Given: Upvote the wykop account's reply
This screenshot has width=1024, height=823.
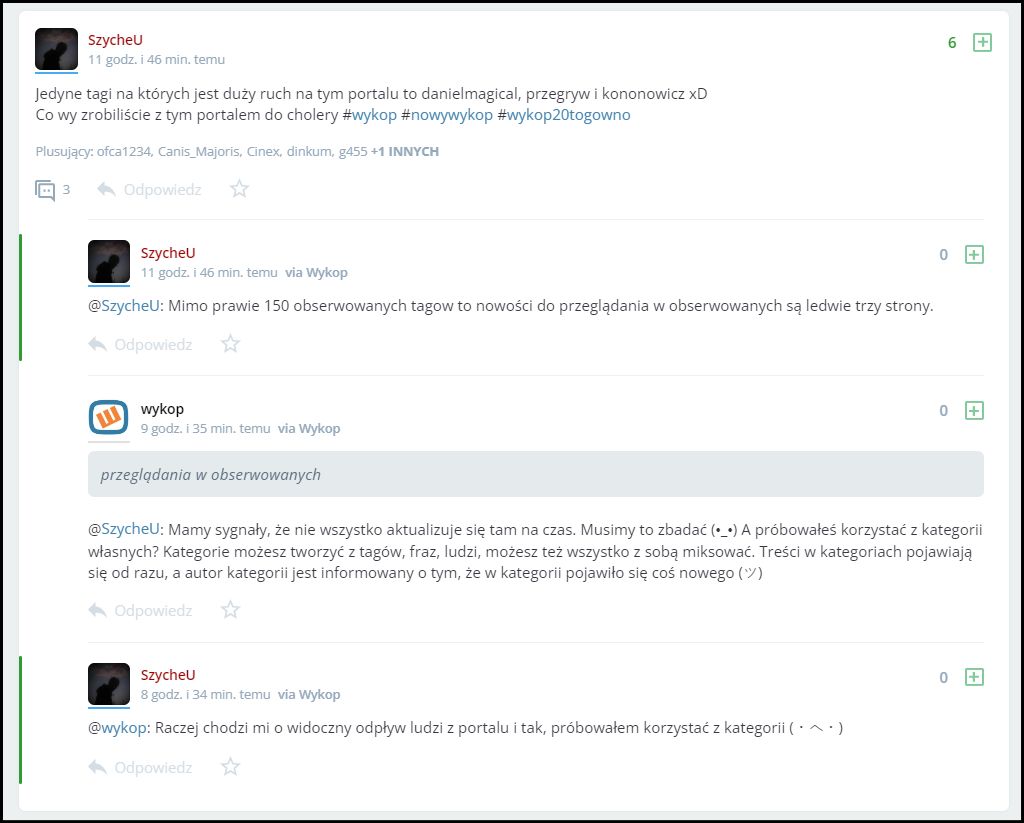Looking at the screenshot, I should [x=974, y=411].
